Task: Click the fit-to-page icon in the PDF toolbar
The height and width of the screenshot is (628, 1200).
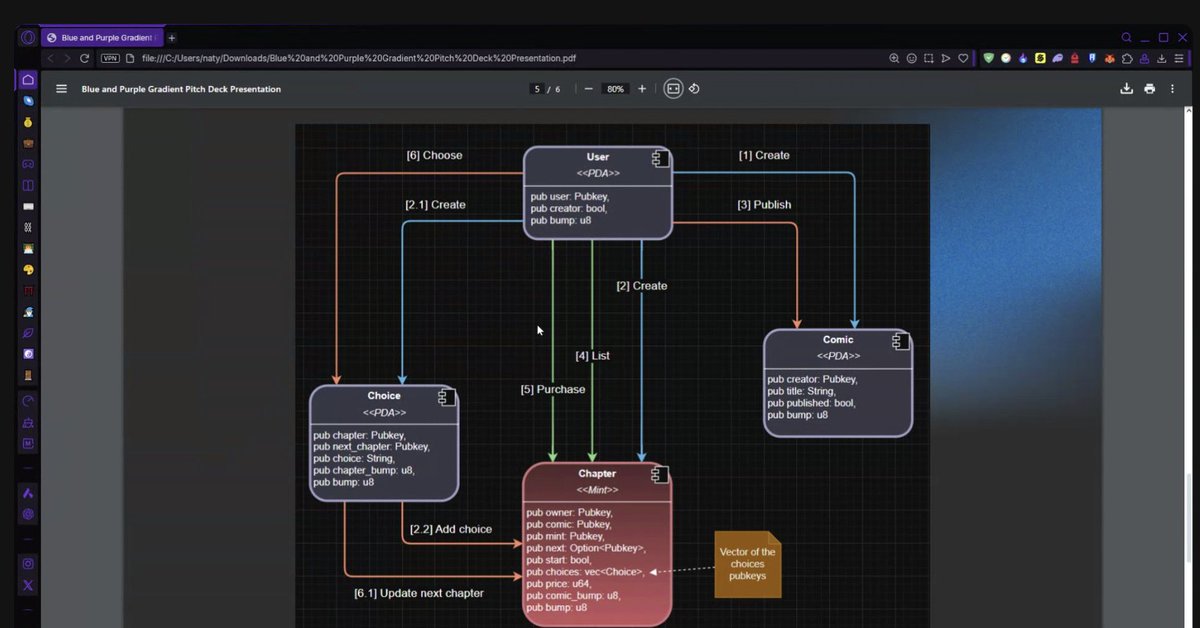Action: [x=672, y=88]
